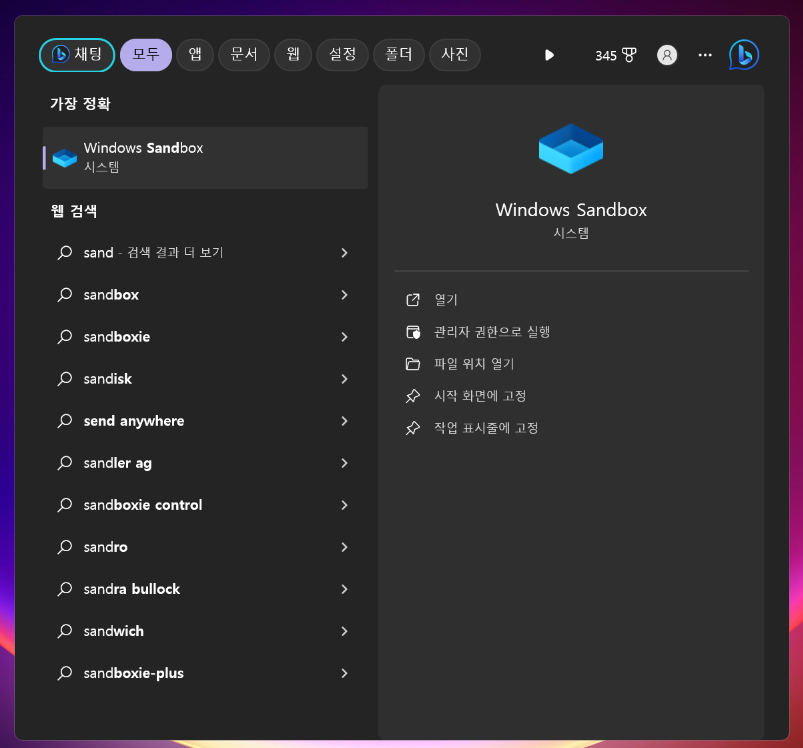This screenshot has height=748, width=803.
Task: Open the user account avatar icon
Action: 667,55
